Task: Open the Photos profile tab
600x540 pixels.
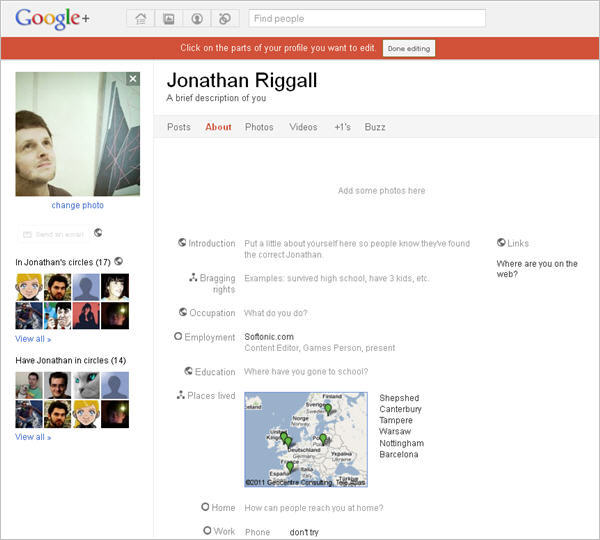Action: pyautogui.click(x=259, y=127)
